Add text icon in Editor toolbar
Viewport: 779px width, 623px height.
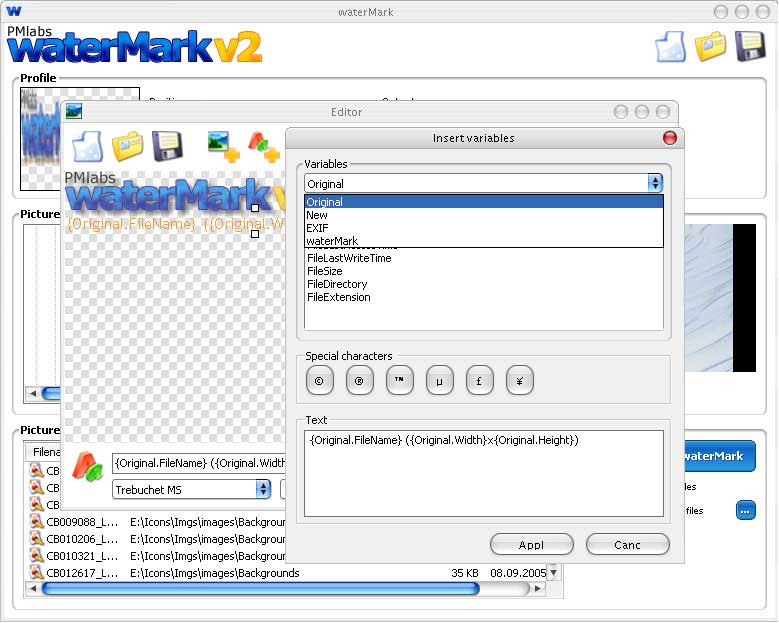pyautogui.click(x=264, y=147)
